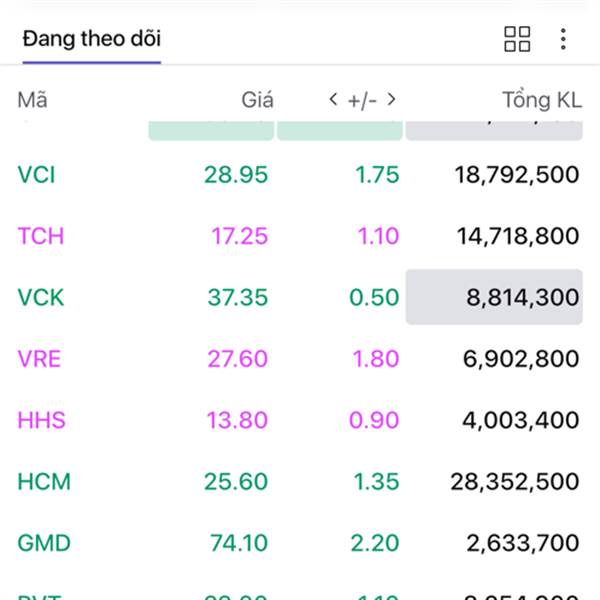Tap the highlighted VCK volume 8,814,300
This screenshot has height=600, width=600.
tap(494, 297)
